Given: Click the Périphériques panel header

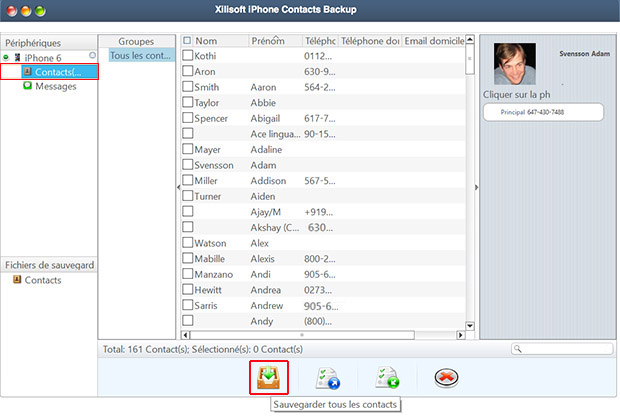Looking at the screenshot, I should pyautogui.click(x=49, y=43).
